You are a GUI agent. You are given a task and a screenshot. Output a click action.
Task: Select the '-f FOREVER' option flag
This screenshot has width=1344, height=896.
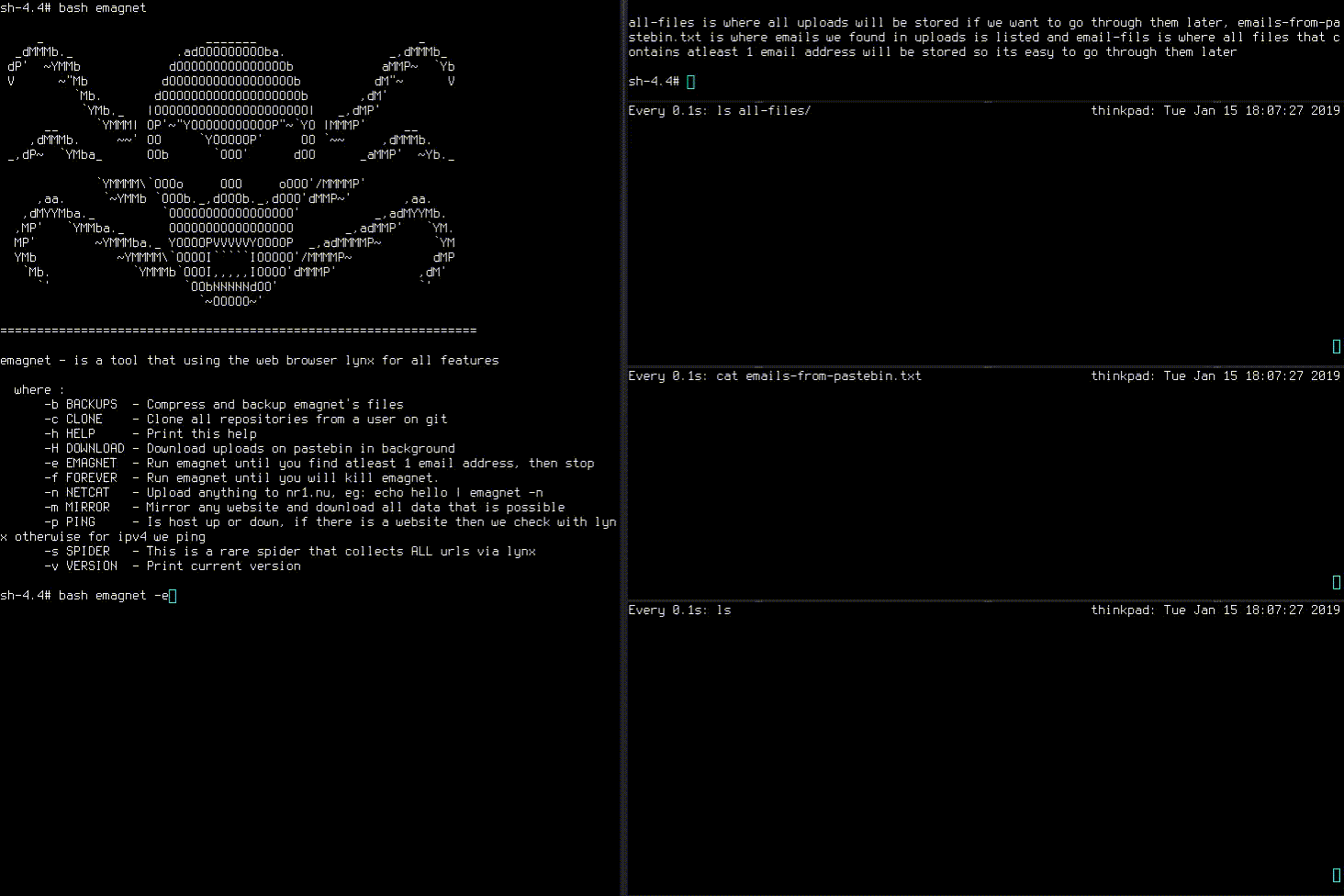(81, 478)
